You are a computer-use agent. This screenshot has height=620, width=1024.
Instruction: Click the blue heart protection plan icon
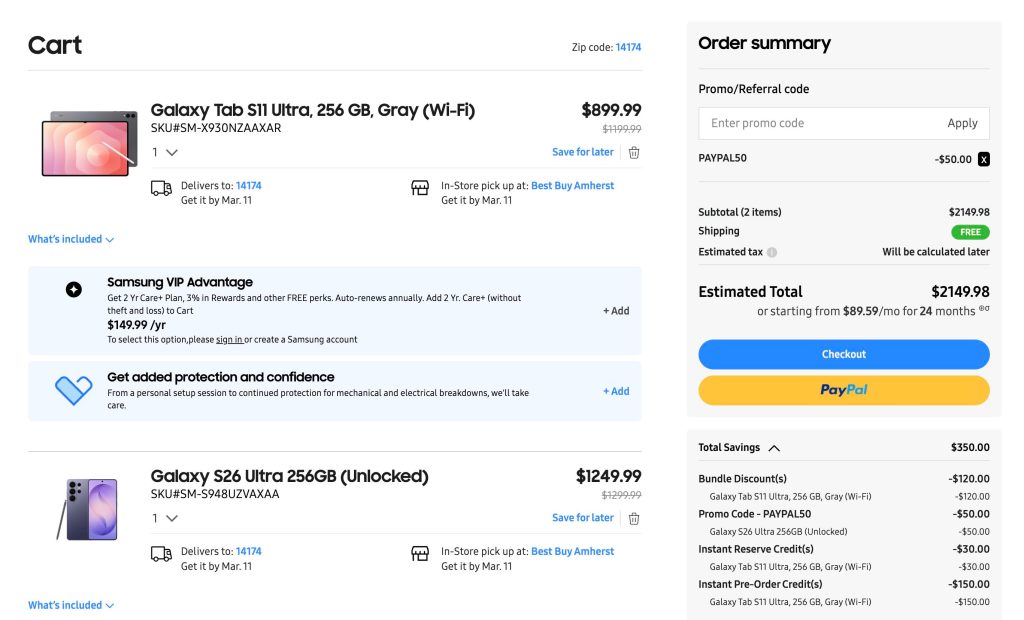pyautogui.click(x=73, y=391)
